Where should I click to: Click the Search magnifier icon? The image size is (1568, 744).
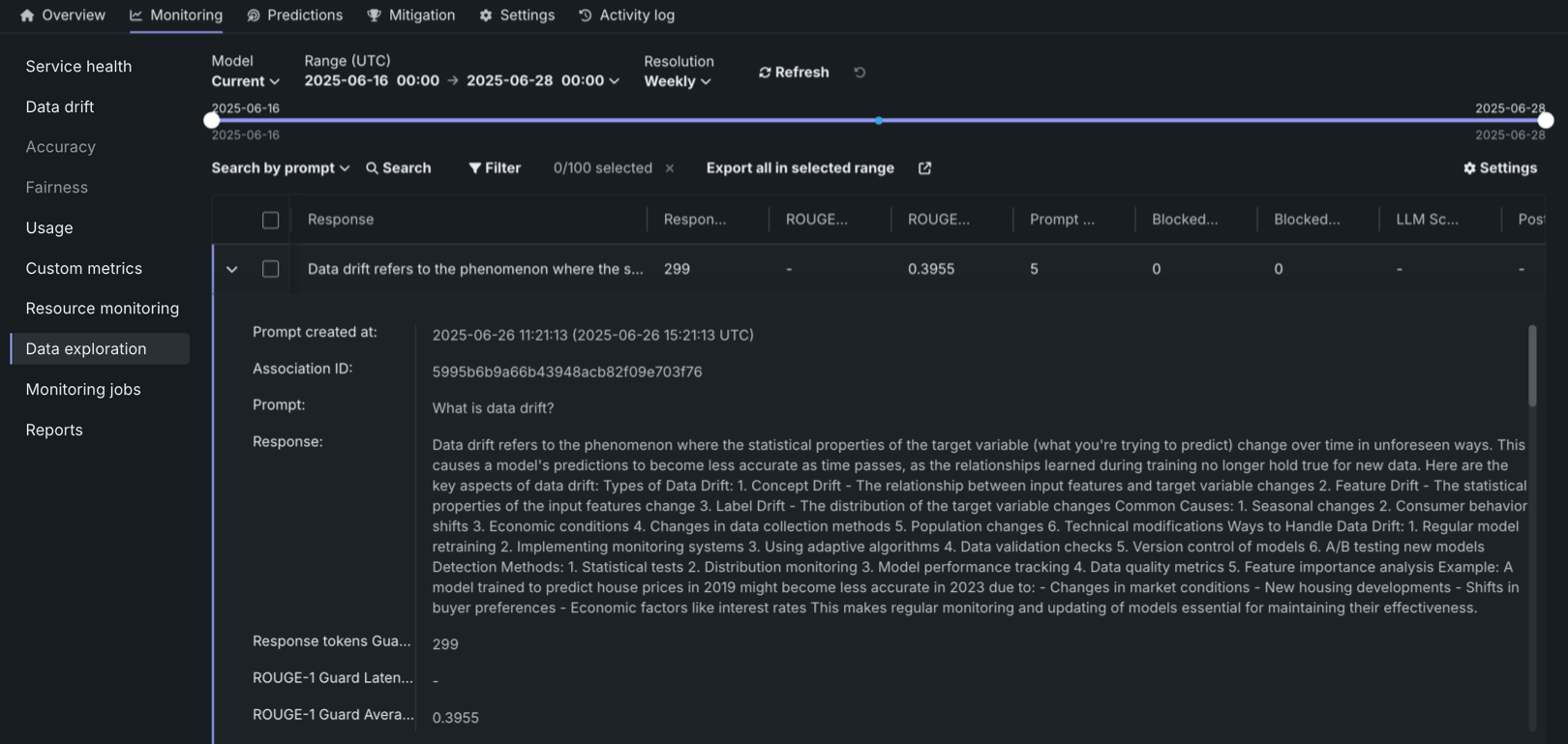tap(373, 168)
